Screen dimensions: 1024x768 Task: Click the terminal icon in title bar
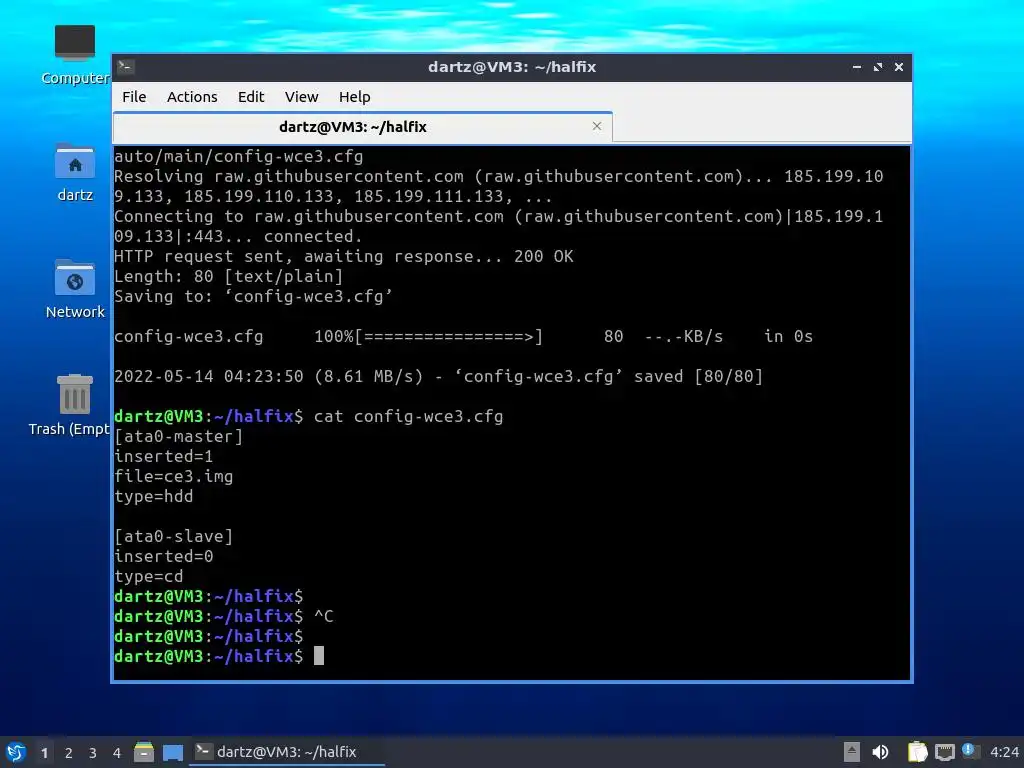(x=126, y=67)
